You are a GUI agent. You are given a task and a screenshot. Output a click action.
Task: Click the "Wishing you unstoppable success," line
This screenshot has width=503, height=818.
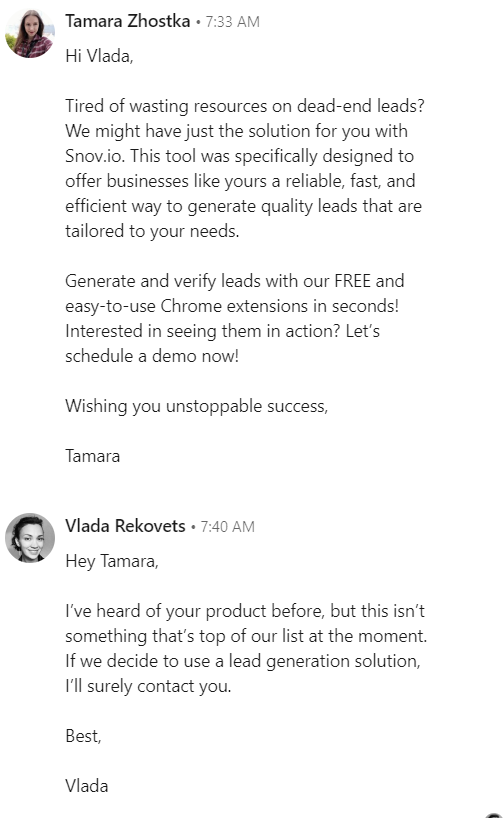point(197,406)
